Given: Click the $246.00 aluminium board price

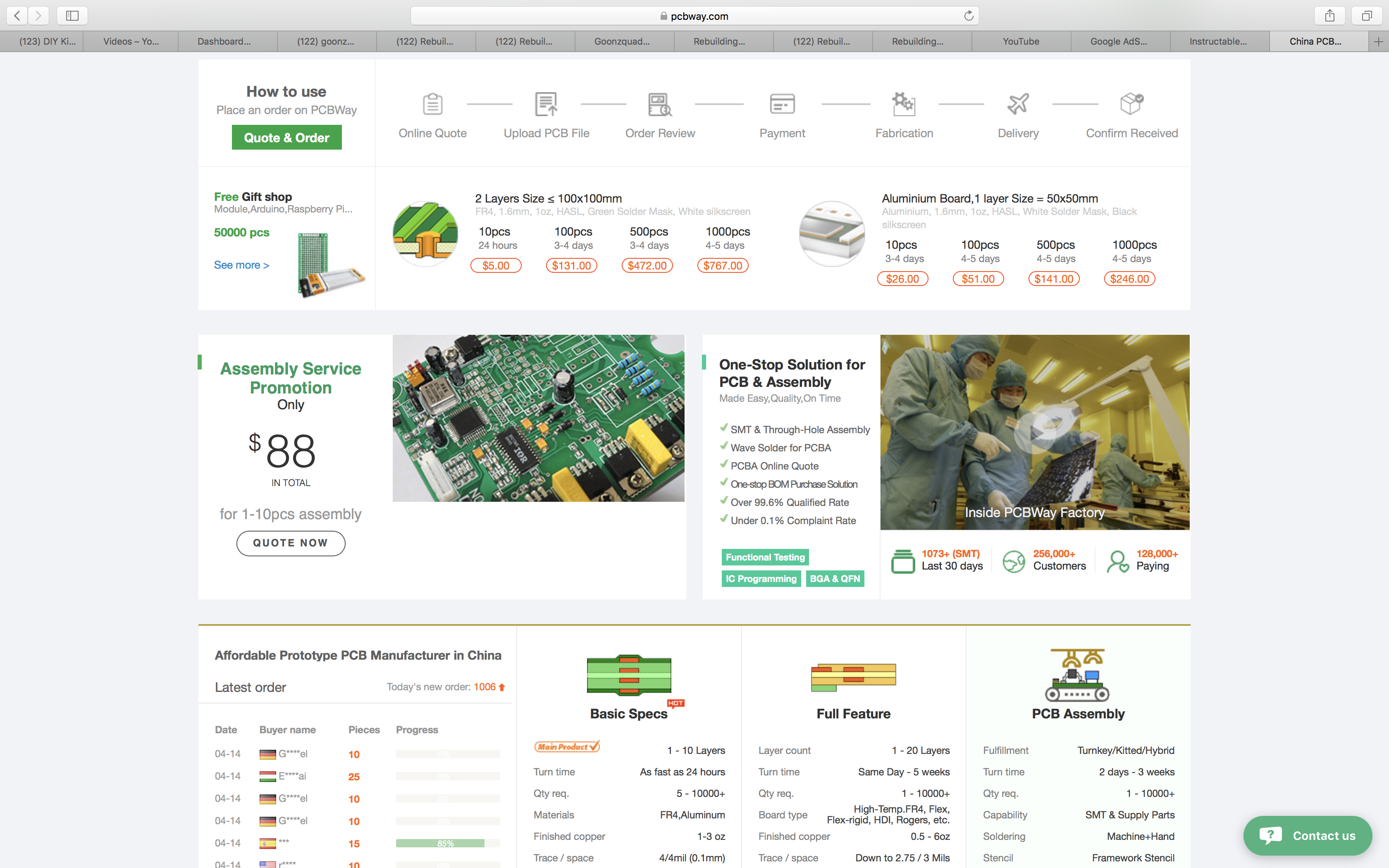Looking at the screenshot, I should 1129,279.
